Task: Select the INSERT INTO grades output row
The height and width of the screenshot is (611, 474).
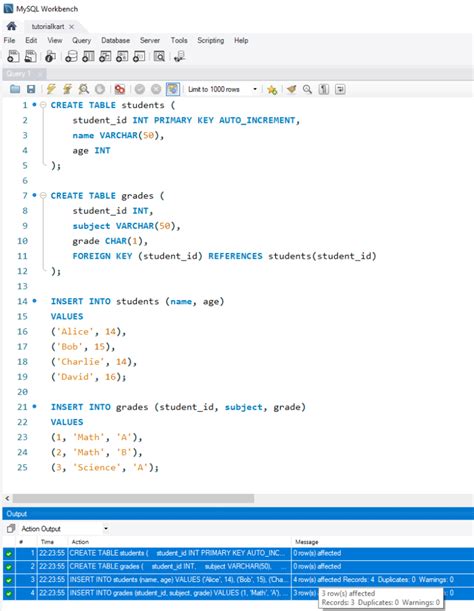Action: tap(238, 593)
